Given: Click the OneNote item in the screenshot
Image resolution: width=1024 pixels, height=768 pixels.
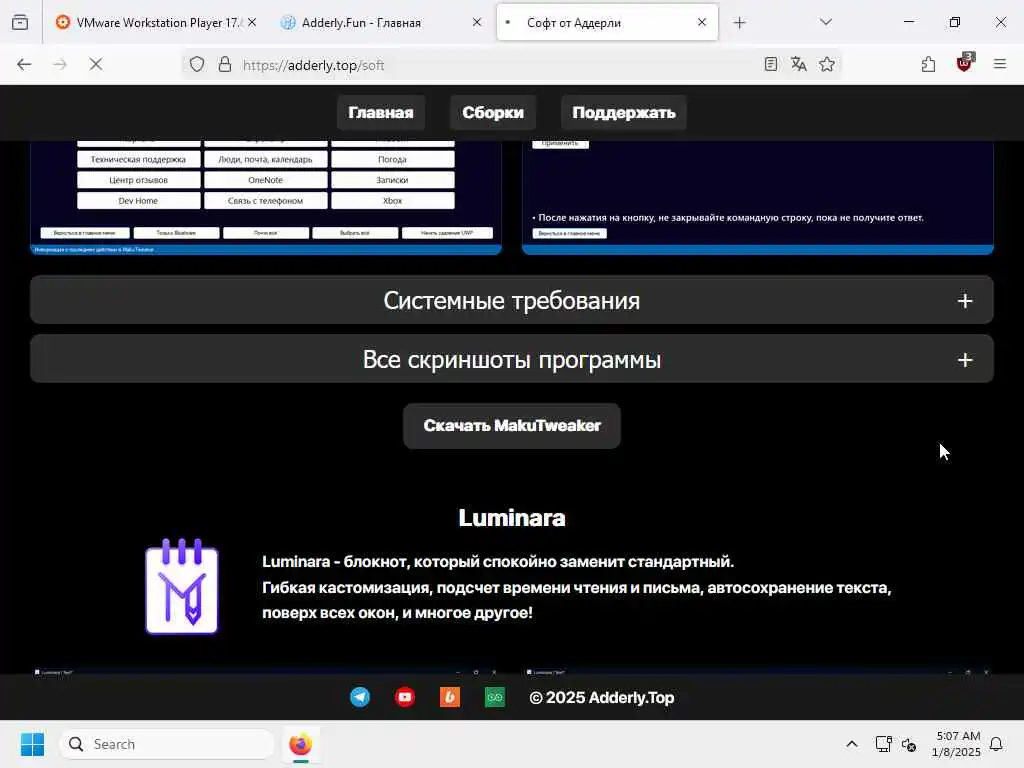Looking at the screenshot, I should point(265,180).
